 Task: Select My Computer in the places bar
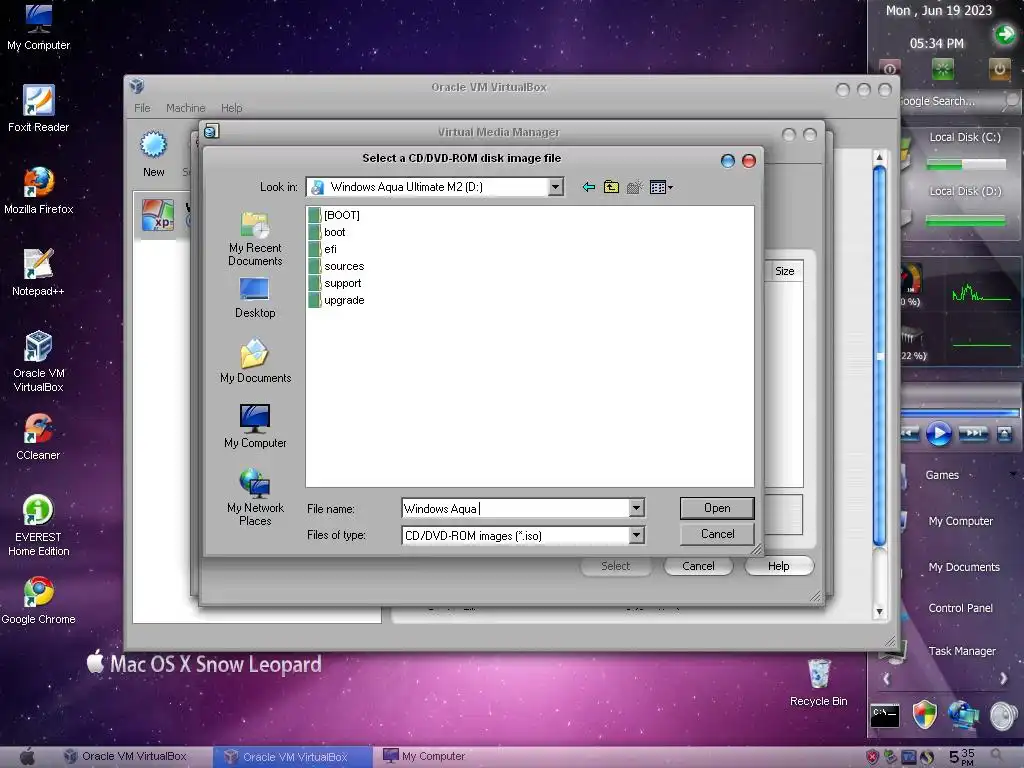click(x=255, y=426)
